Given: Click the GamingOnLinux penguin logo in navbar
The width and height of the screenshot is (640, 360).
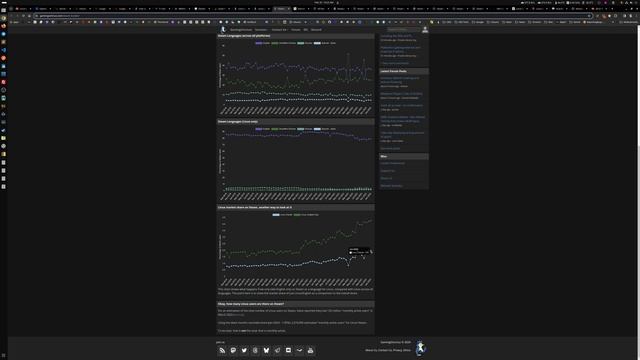Looking at the screenshot, I should click(223, 29).
